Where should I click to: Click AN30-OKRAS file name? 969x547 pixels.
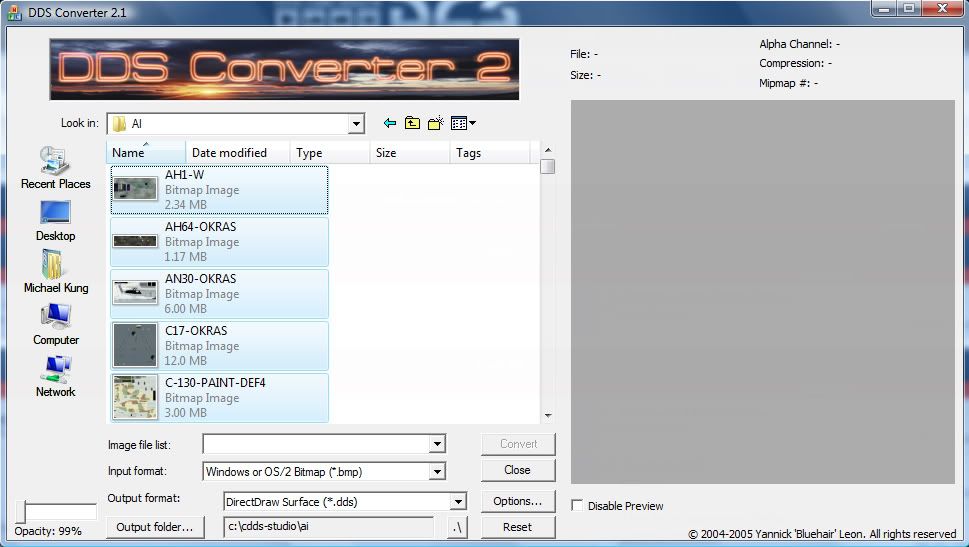200,279
